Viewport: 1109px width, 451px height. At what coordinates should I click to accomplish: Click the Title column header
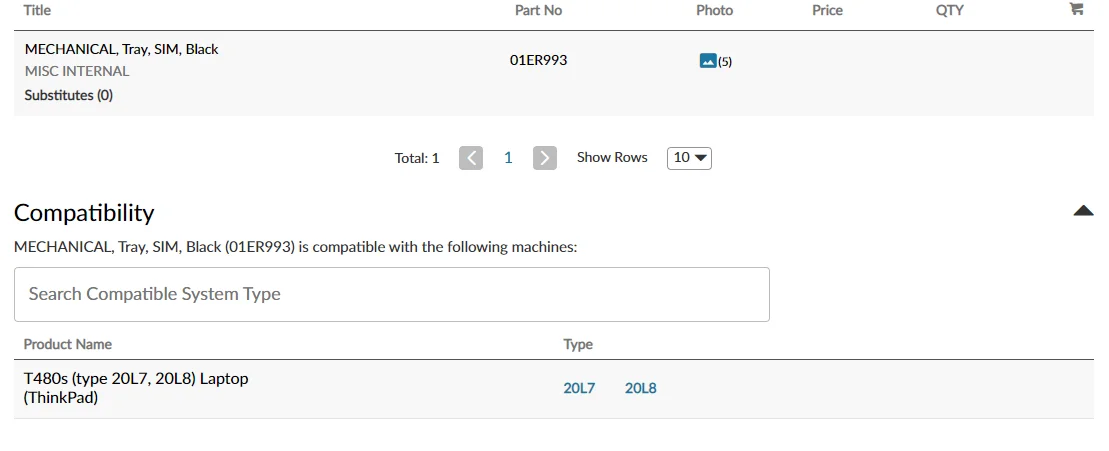pyautogui.click(x=37, y=10)
